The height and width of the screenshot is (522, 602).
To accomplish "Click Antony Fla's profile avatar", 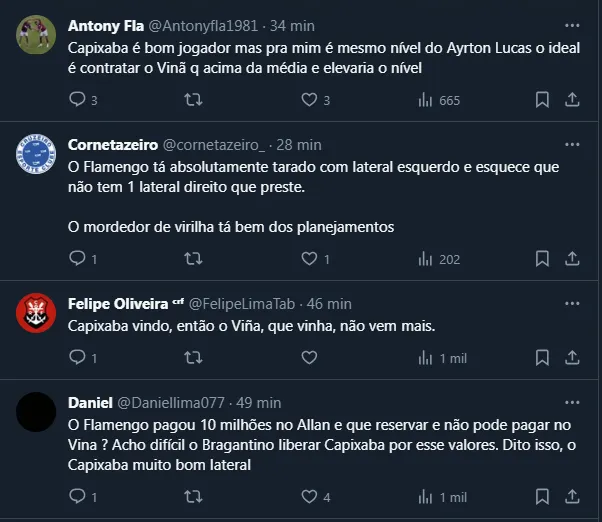I will (x=36, y=34).
